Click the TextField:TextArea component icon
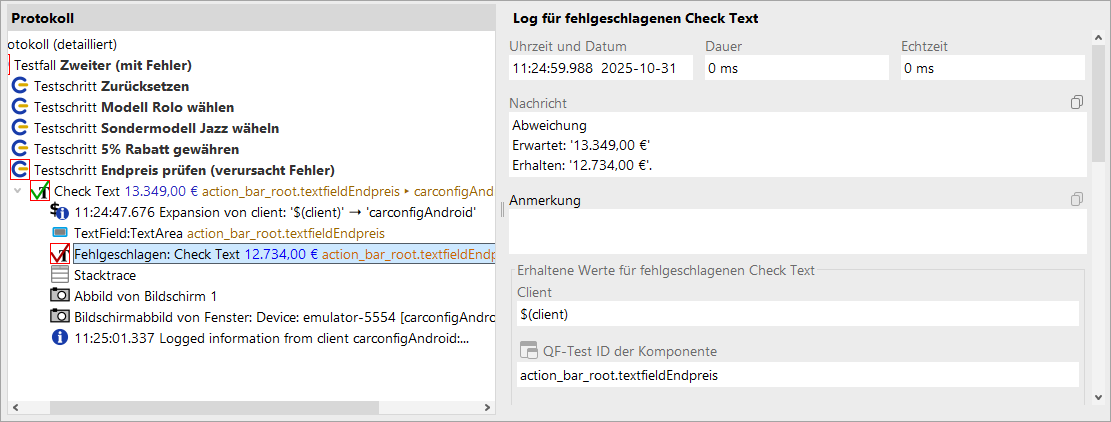This screenshot has width=1111, height=422. [x=59, y=233]
